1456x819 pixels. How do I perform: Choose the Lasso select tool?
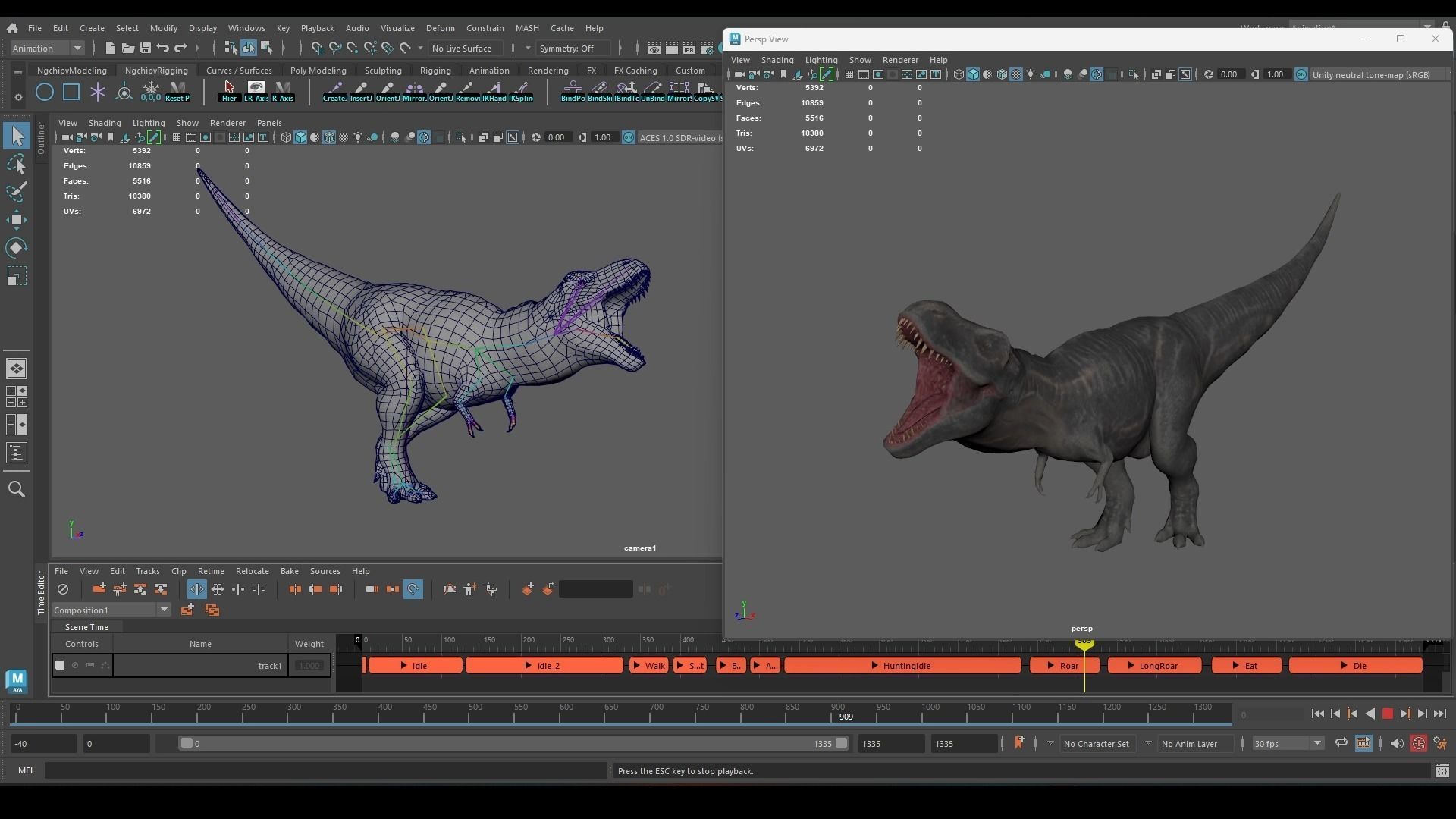[x=17, y=165]
